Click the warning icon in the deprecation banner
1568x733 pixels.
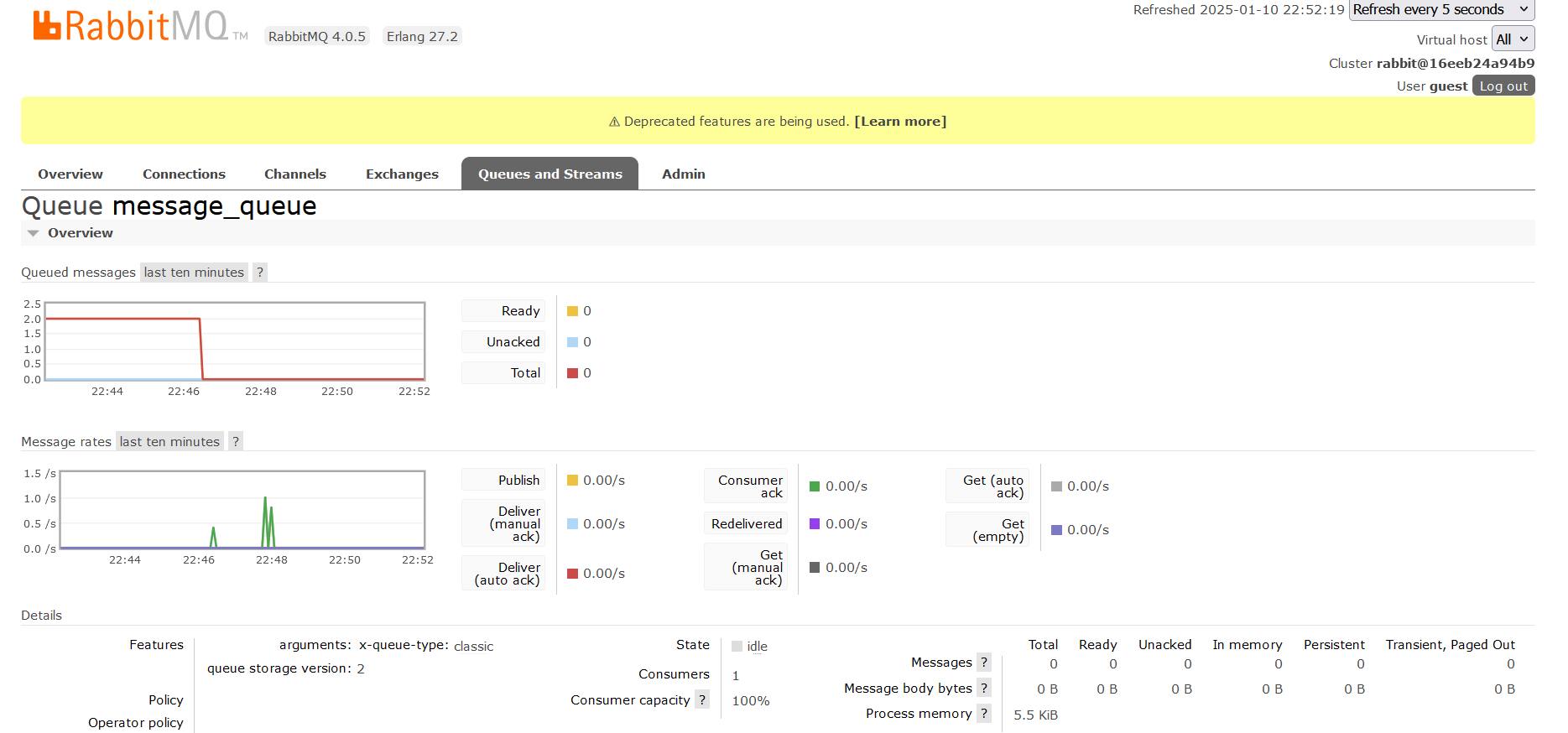pyautogui.click(x=614, y=122)
